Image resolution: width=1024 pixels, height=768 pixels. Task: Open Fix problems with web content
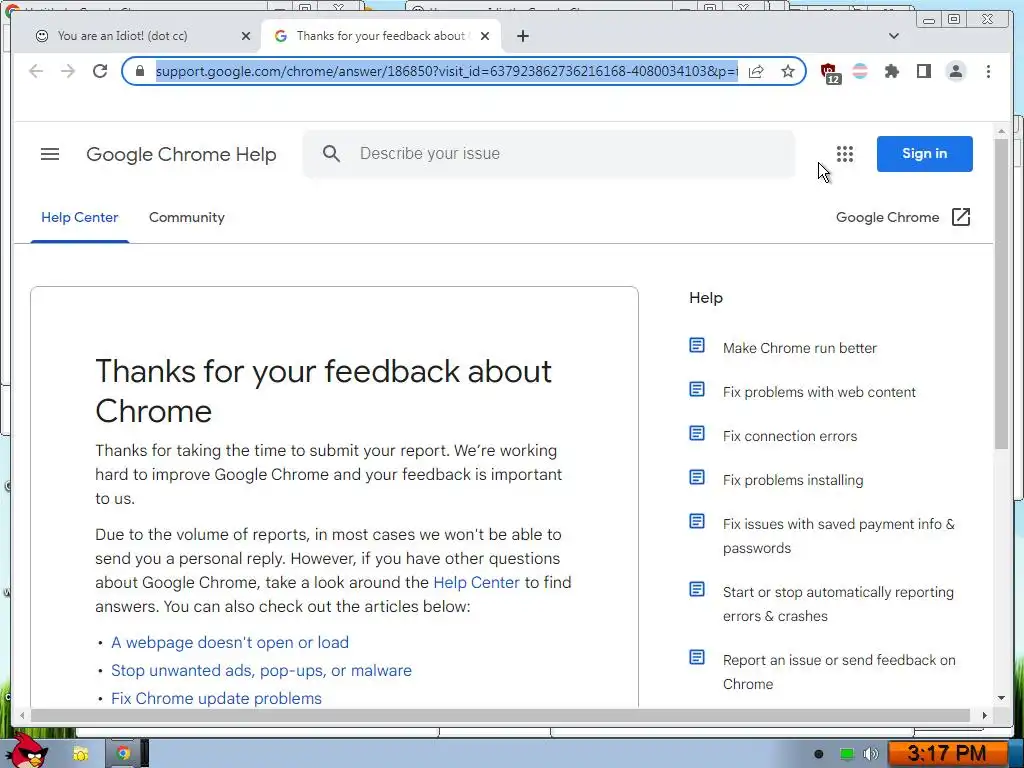tap(819, 392)
